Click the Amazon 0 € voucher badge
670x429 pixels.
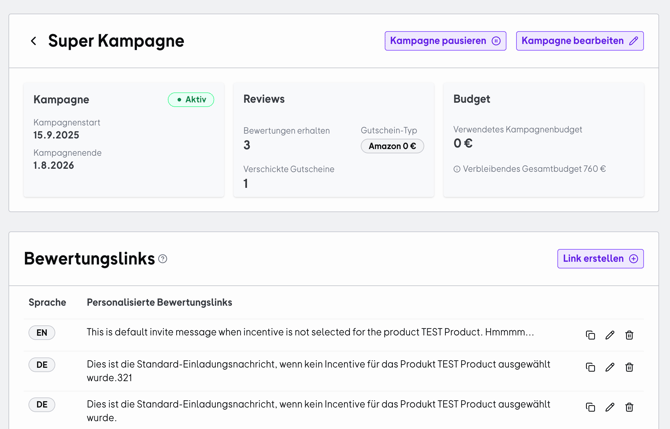pyautogui.click(x=392, y=146)
